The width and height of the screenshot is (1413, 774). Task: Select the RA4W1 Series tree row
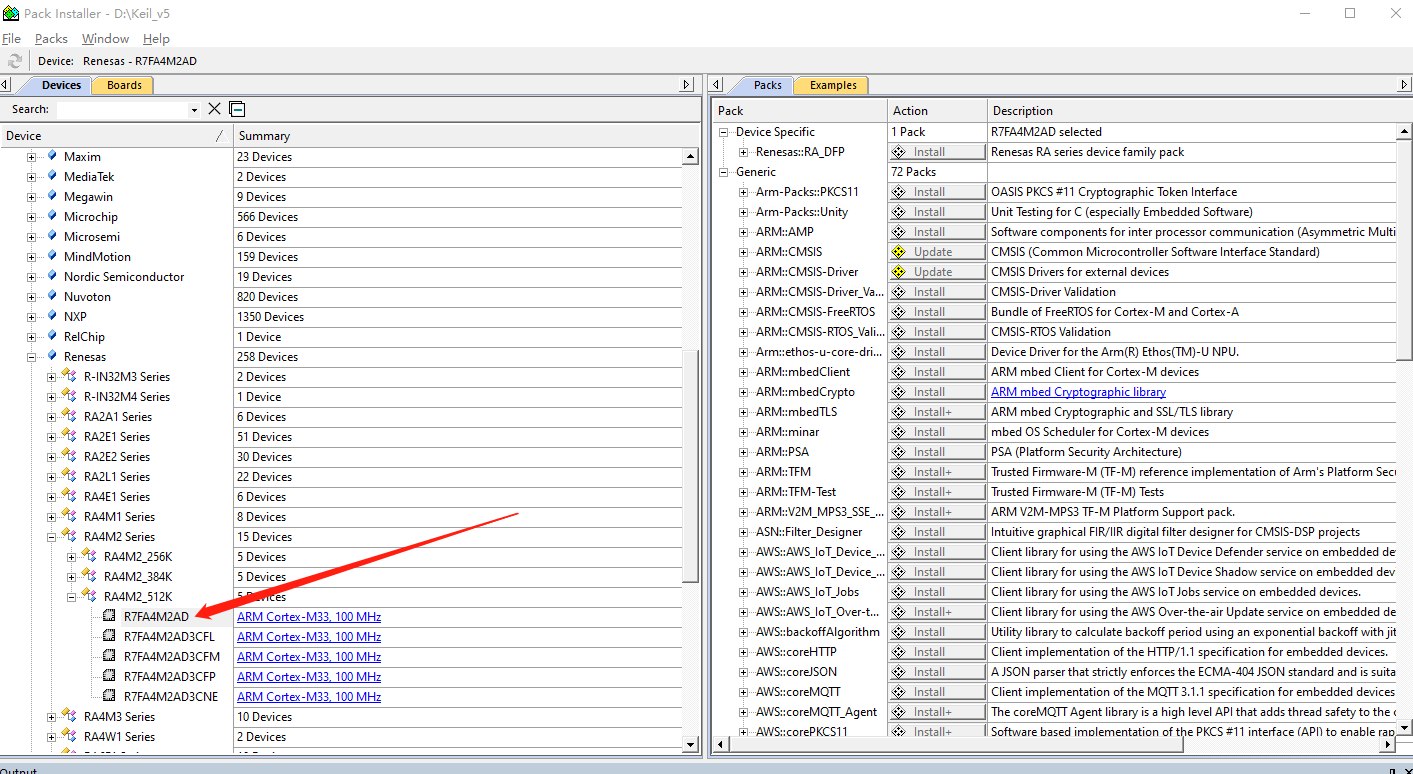119,736
